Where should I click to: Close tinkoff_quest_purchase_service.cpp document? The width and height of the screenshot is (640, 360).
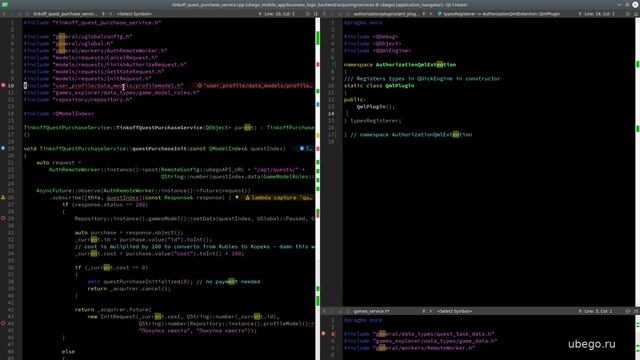(x=110, y=14)
